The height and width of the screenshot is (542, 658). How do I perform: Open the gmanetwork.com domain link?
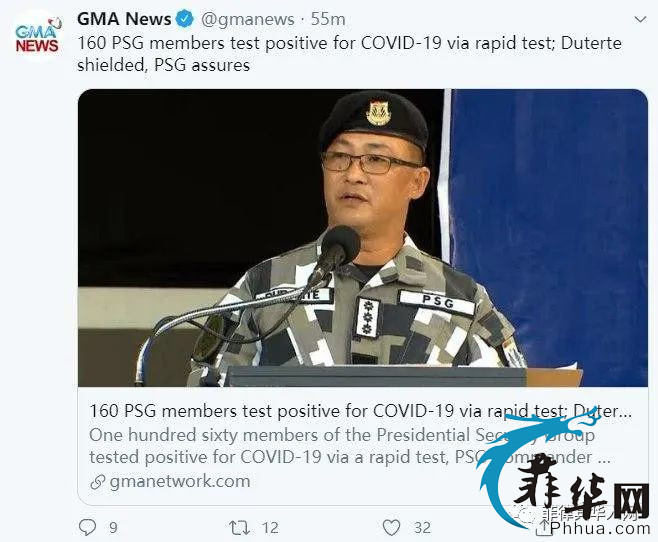point(180,481)
